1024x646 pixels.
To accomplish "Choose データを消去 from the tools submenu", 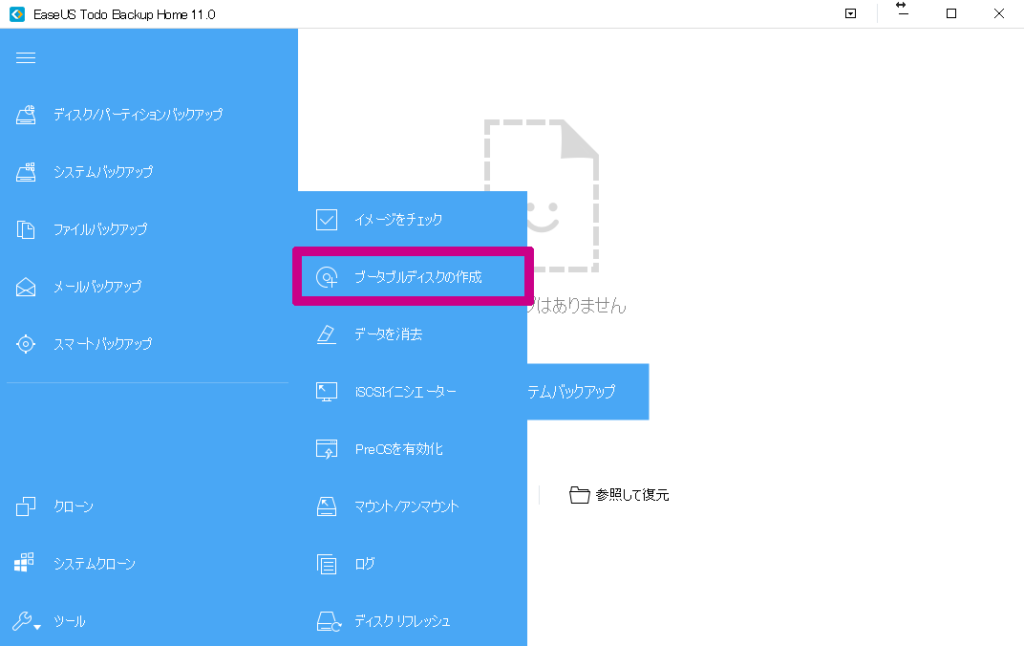I will pyautogui.click(x=388, y=334).
